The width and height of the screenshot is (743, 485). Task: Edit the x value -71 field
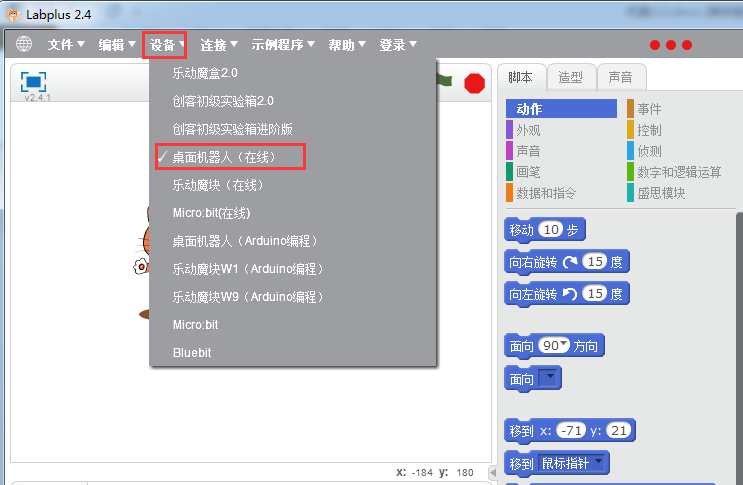pyautogui.click(x=571, y=430)
